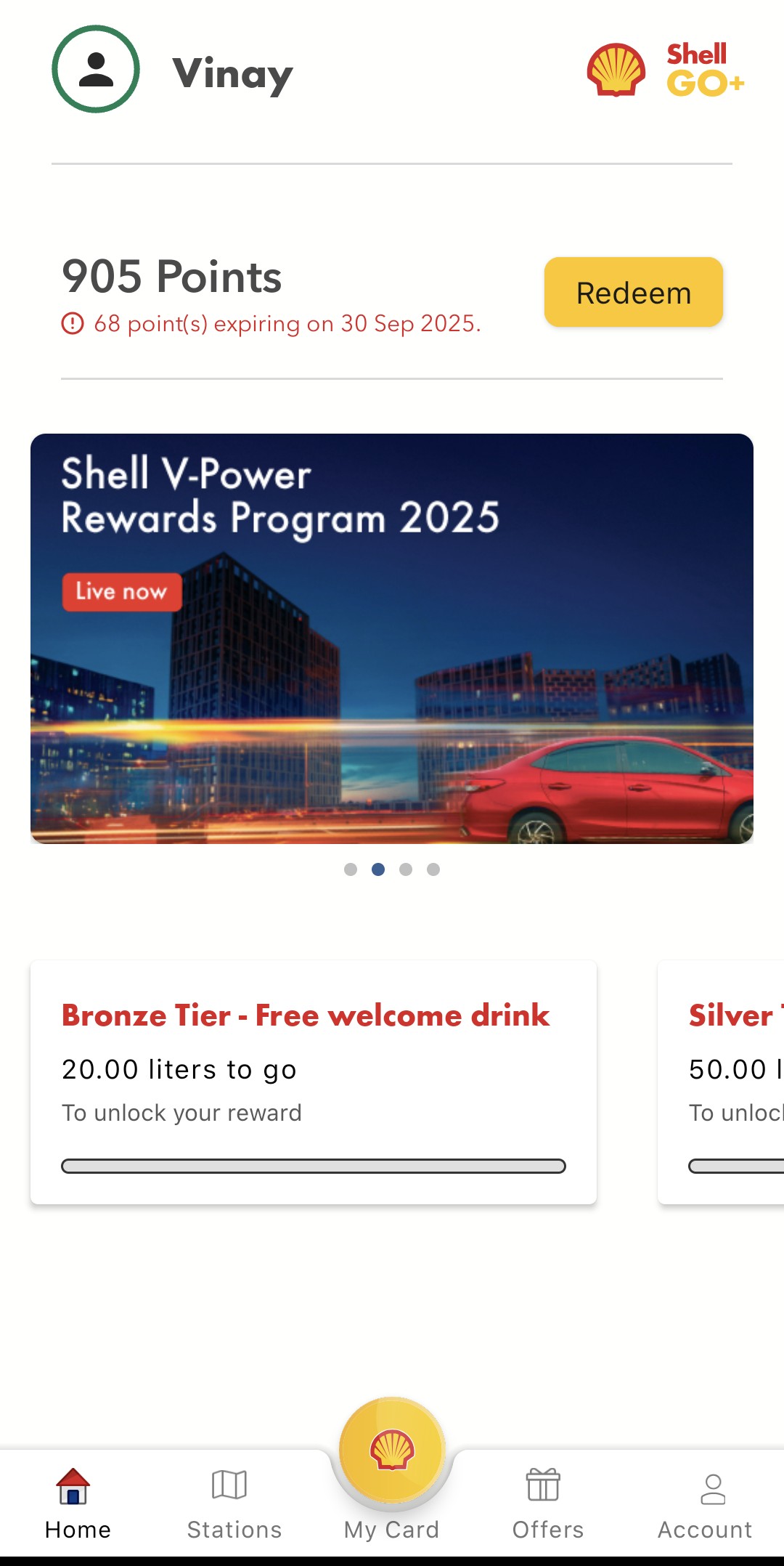784x1566 pixels.
Task: Select the currently active carousel dot
Action: 378,869
